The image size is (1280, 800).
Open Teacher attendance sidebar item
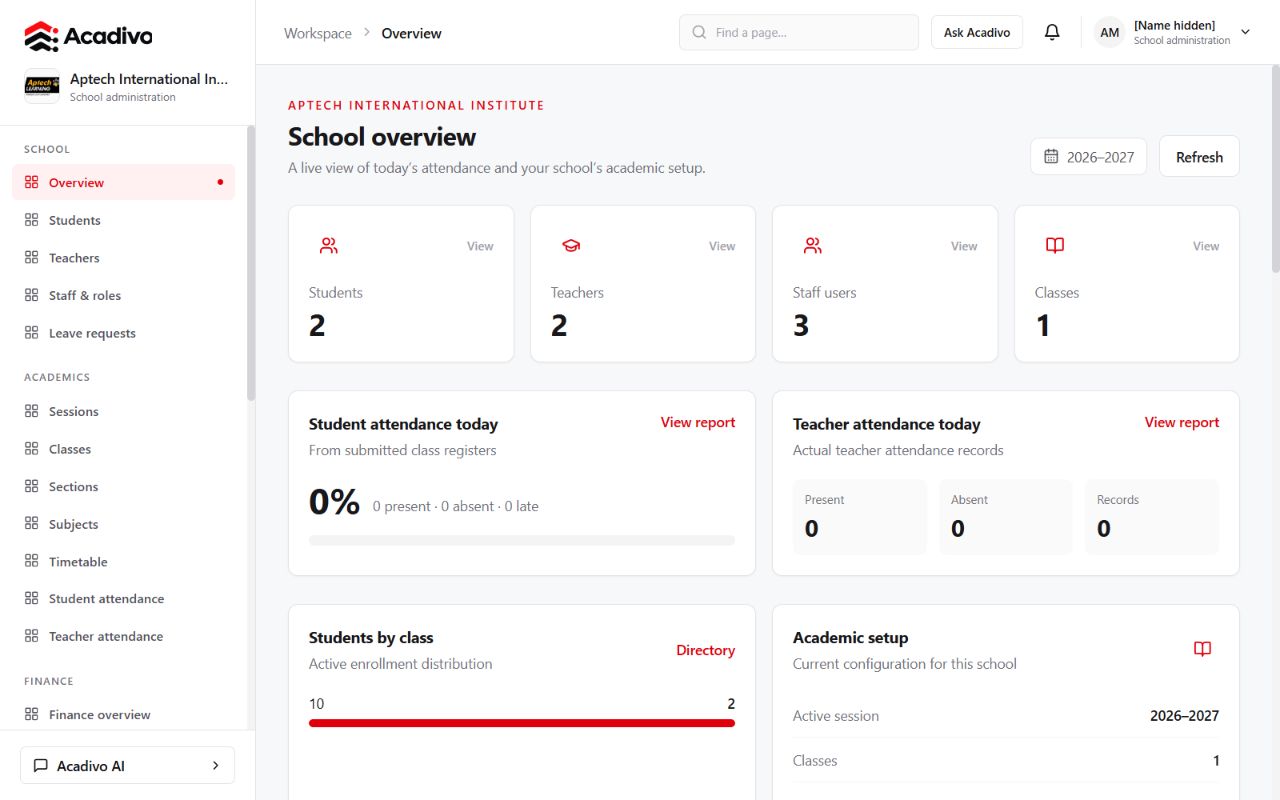point(124,636)
